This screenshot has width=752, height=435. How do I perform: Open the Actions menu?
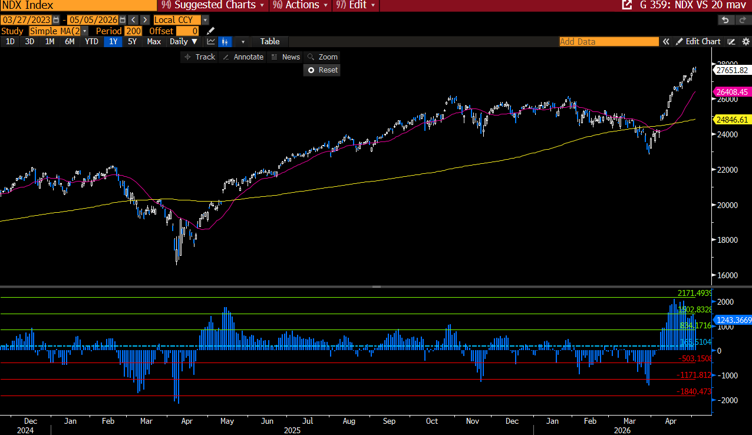tap(300, 5)
